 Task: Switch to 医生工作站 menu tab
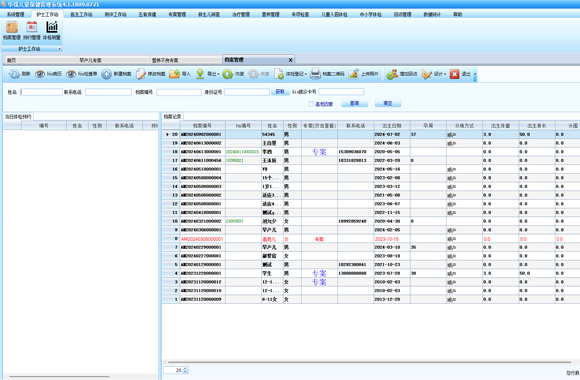81,14
